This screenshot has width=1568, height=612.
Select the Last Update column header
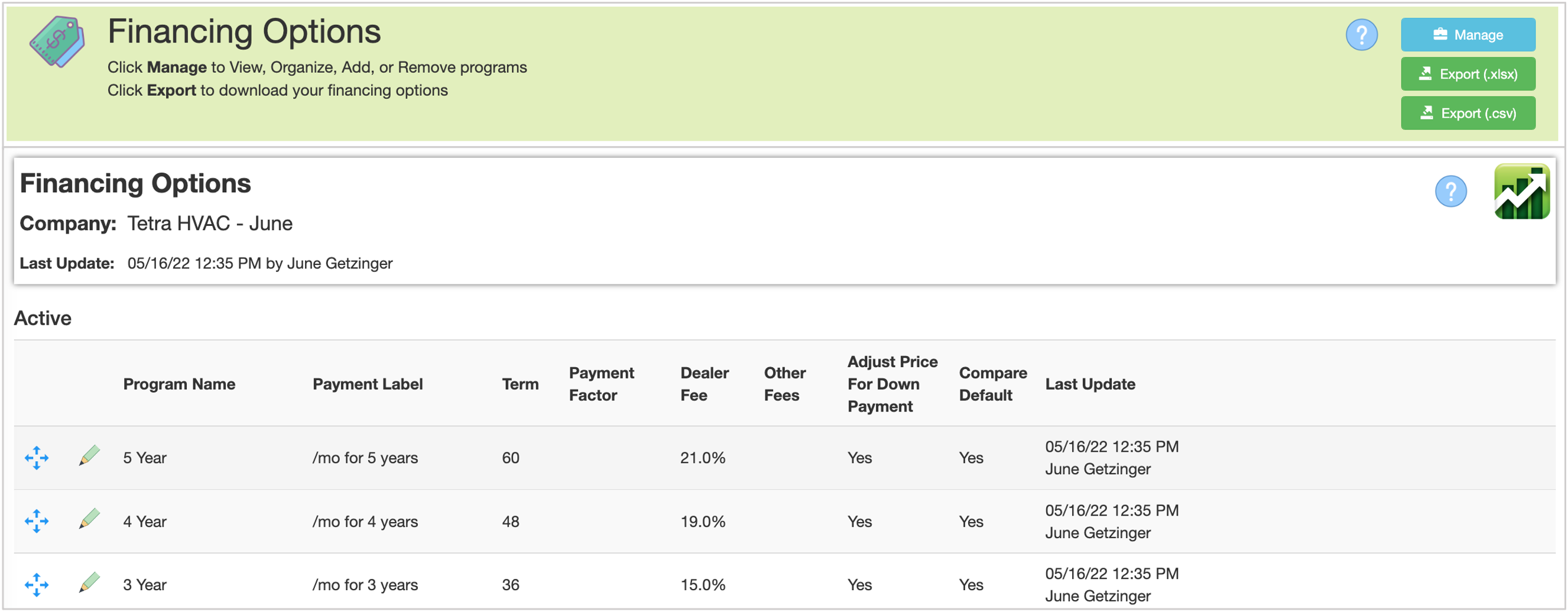pos(1090,384)
